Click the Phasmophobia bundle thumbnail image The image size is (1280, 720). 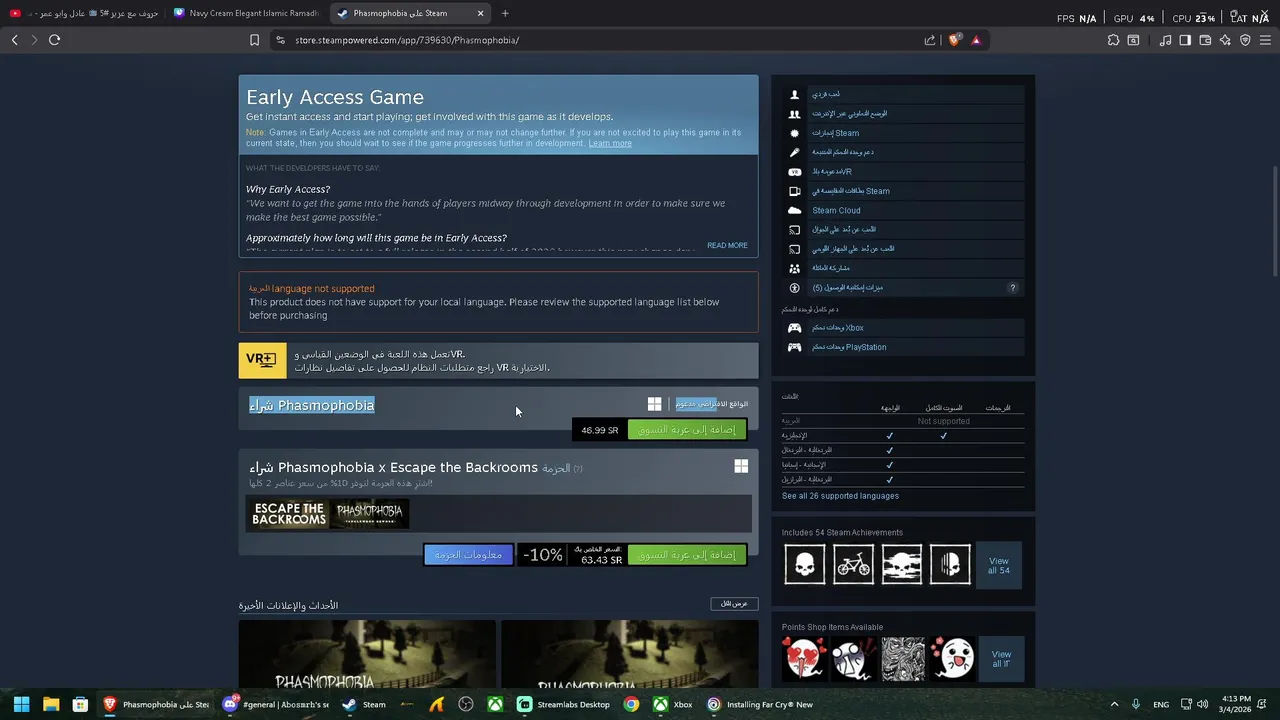[369, 514]
